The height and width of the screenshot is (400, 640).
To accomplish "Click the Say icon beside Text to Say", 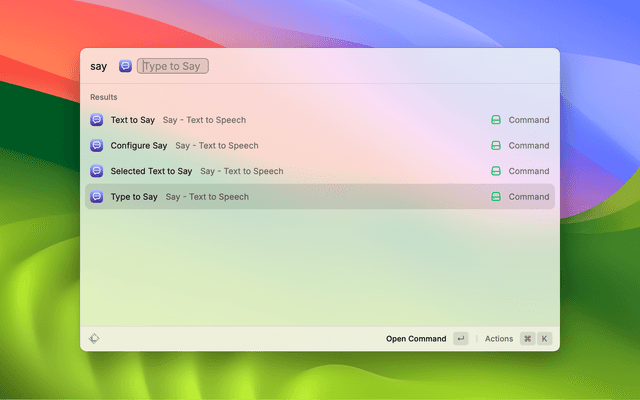I will point(97,120).
